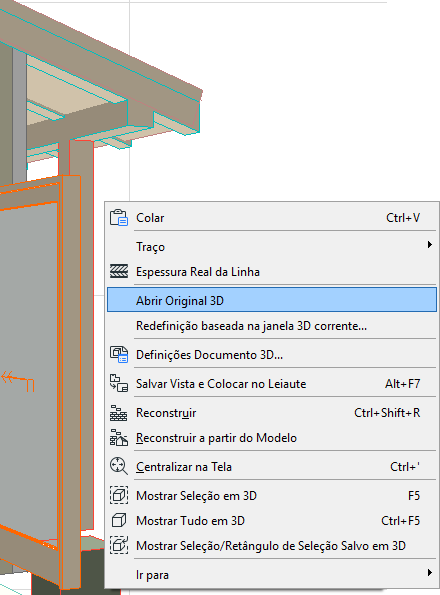Click the Colar clipboard icon
The height and width of the screenshot is (595, 440).
[119, 218]
